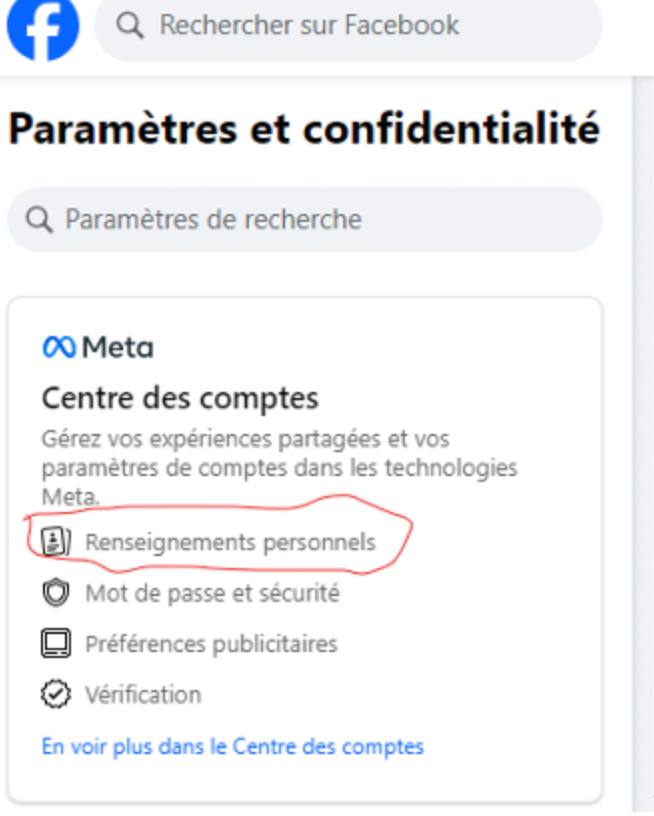
Task: Click the Paramètres et confidentialité title
Action: [304, 130]
